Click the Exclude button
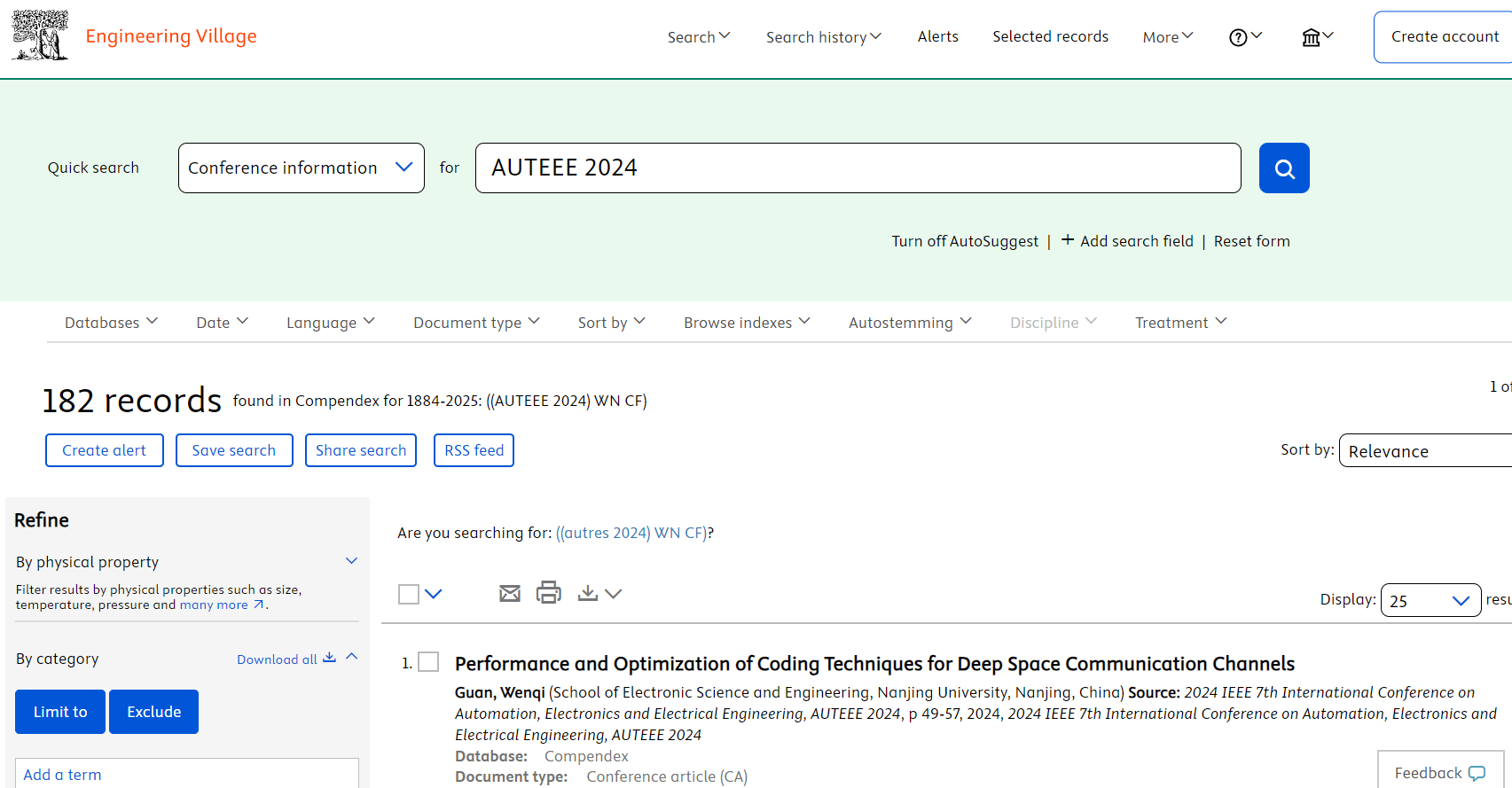The width and height of the screenshot is (1512, 788). coord(153,712)
